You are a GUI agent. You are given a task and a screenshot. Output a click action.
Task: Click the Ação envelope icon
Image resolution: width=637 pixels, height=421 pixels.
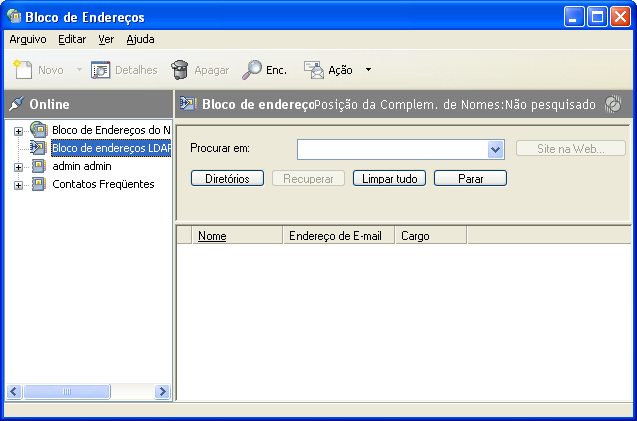(x=314, y=70)
